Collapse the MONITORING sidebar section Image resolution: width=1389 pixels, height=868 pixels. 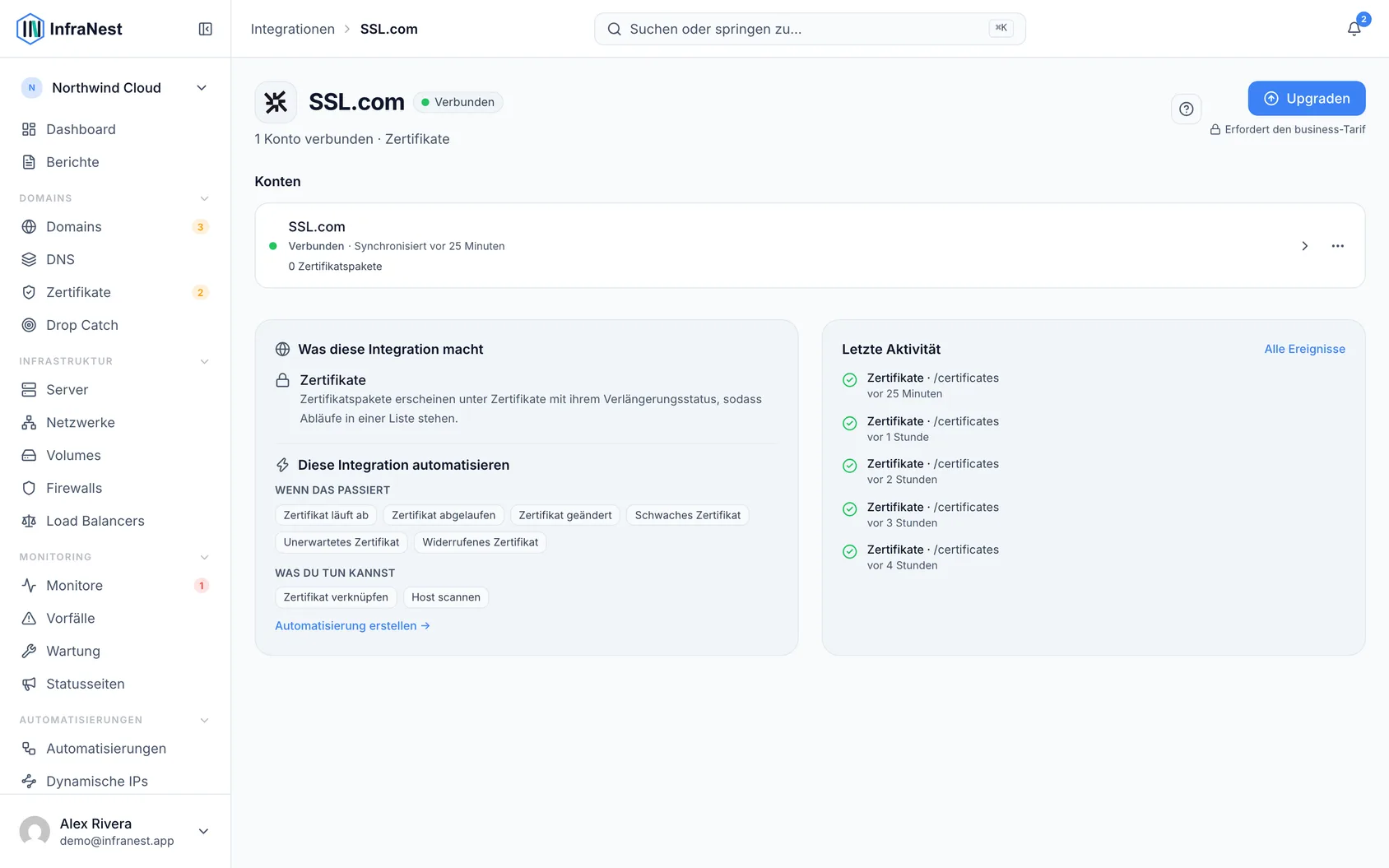tap(205, 557)
